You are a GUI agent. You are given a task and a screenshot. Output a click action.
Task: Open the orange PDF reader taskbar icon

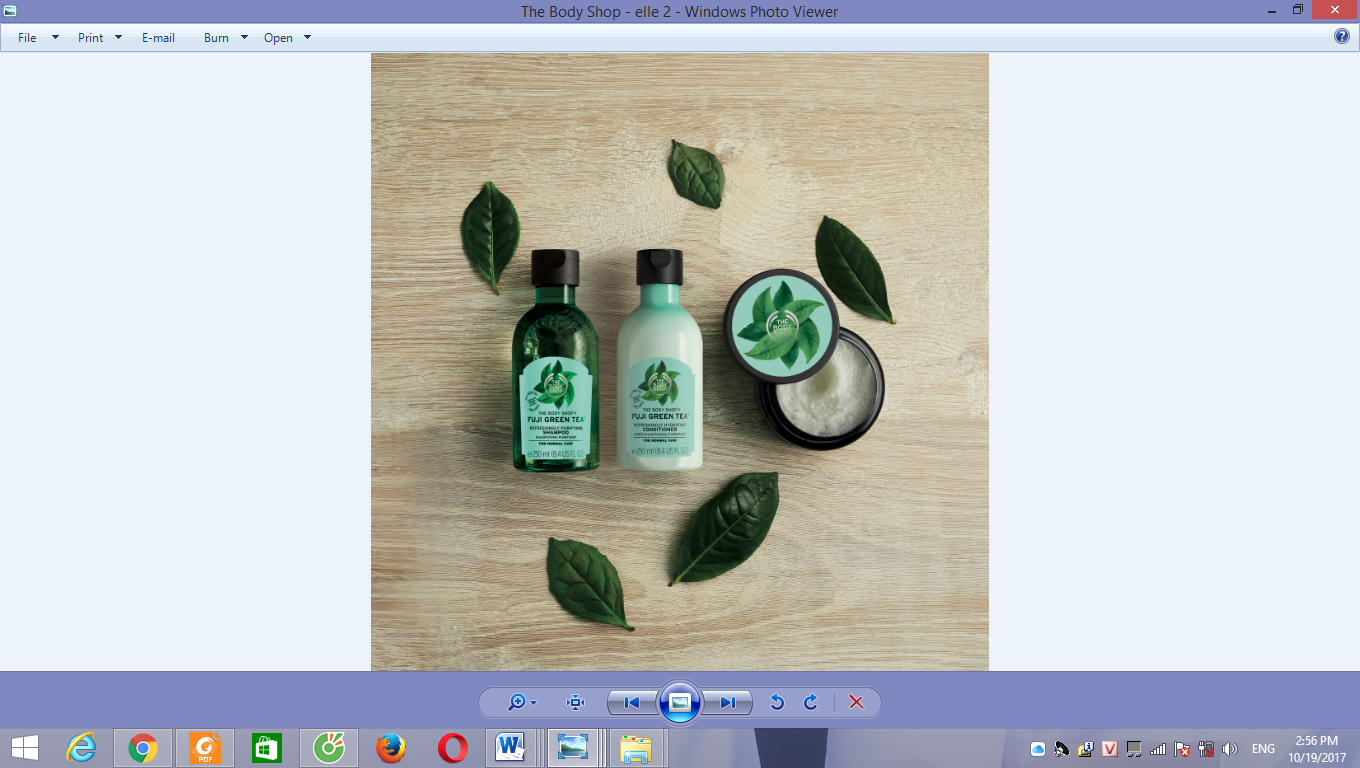[x=205, y=748]
